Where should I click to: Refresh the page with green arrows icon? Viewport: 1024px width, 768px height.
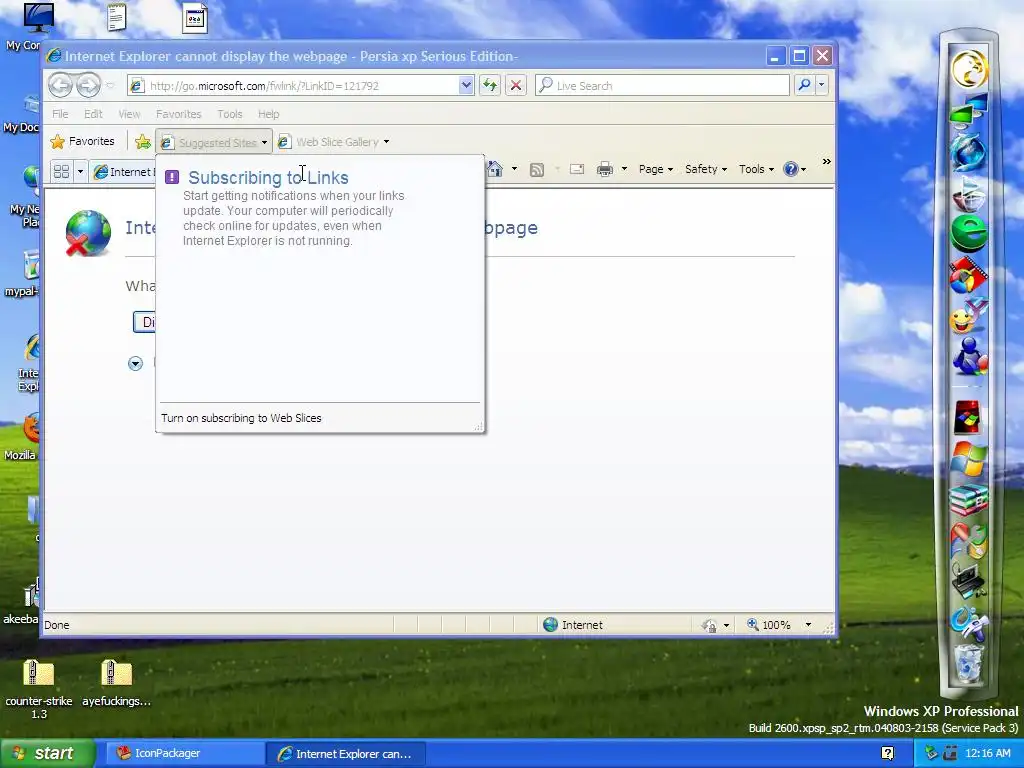point(490,86)
